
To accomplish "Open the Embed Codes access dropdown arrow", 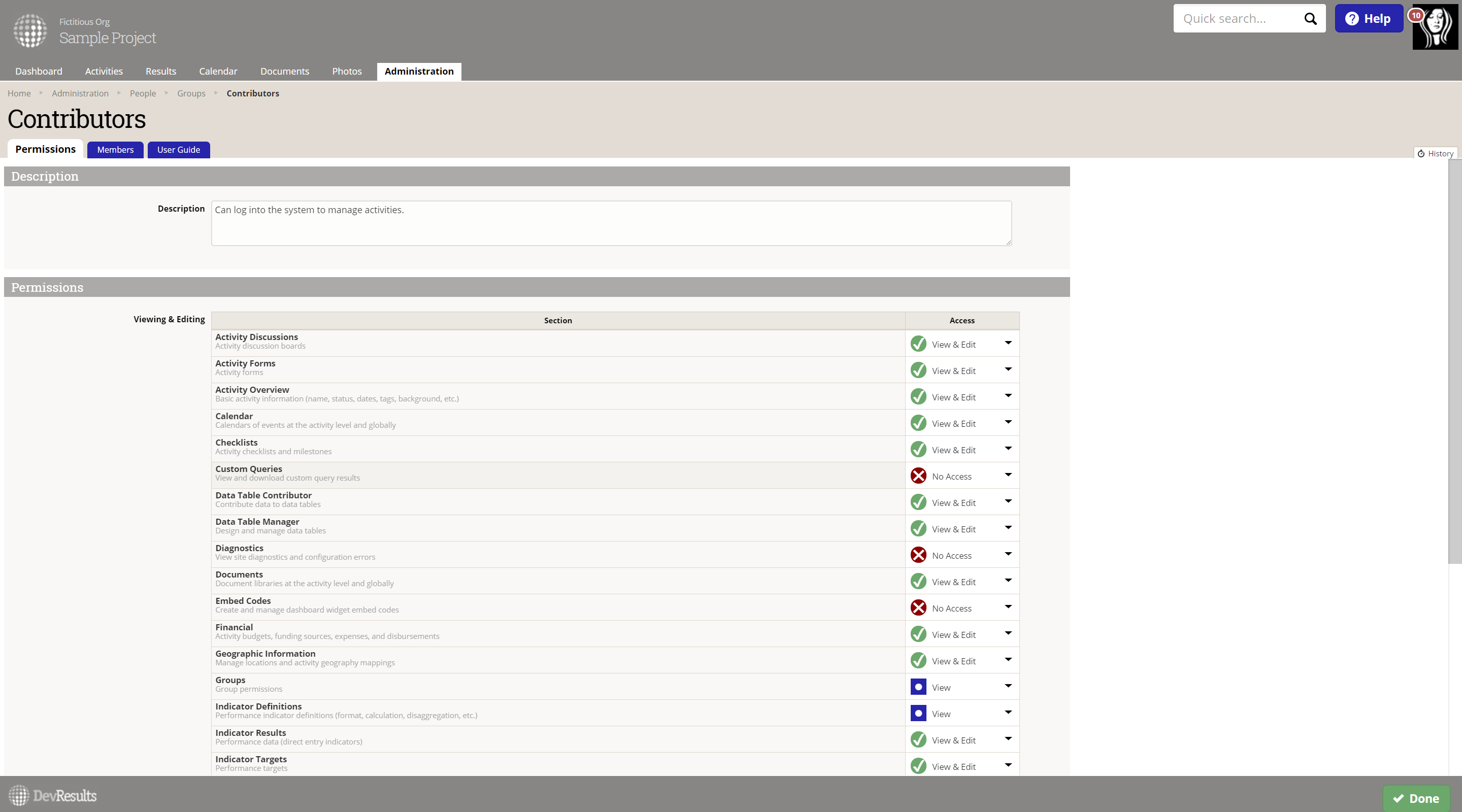I will (x=1008, y=606).
